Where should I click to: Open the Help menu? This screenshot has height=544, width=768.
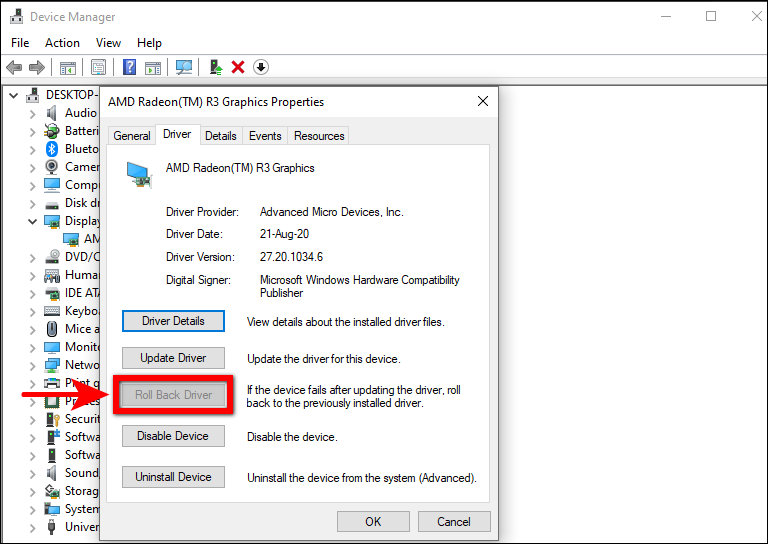(149, 43)
